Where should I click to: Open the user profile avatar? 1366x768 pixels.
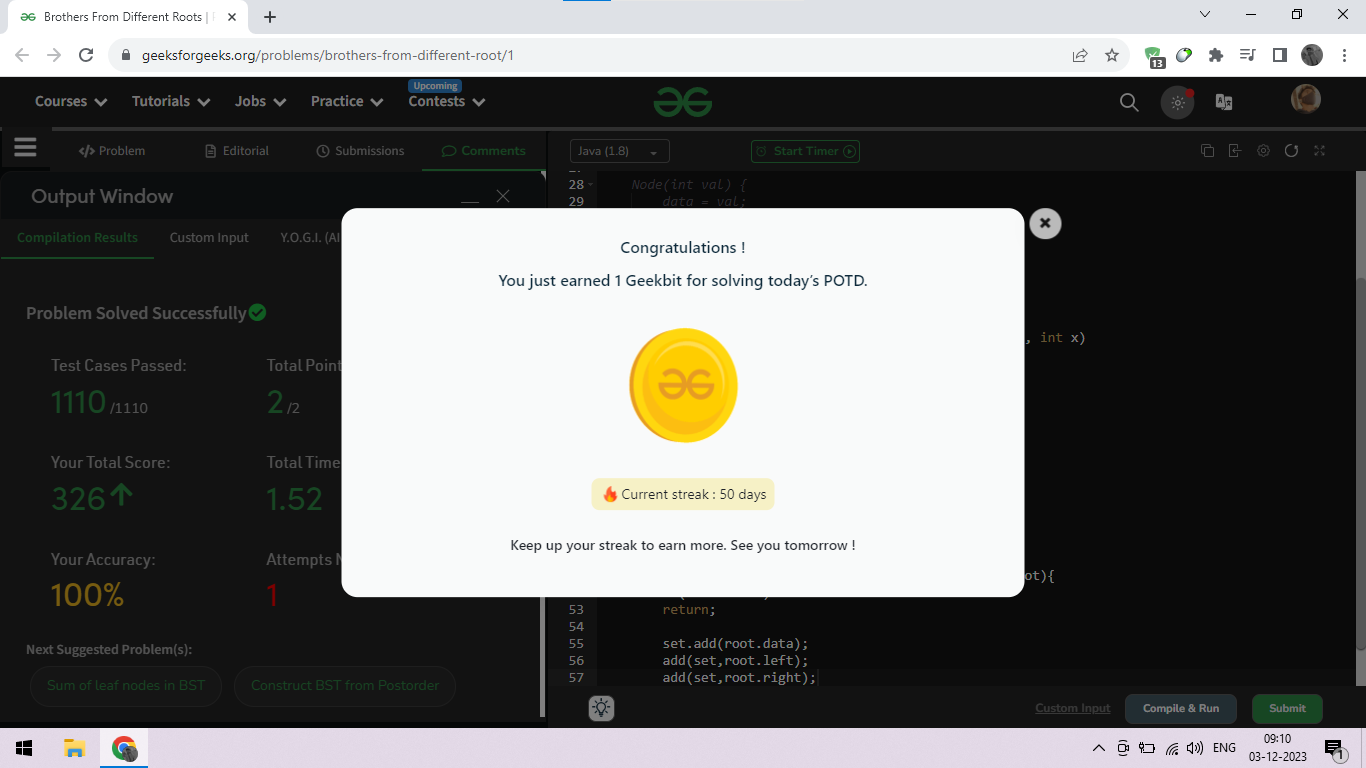pos(1306,99)
